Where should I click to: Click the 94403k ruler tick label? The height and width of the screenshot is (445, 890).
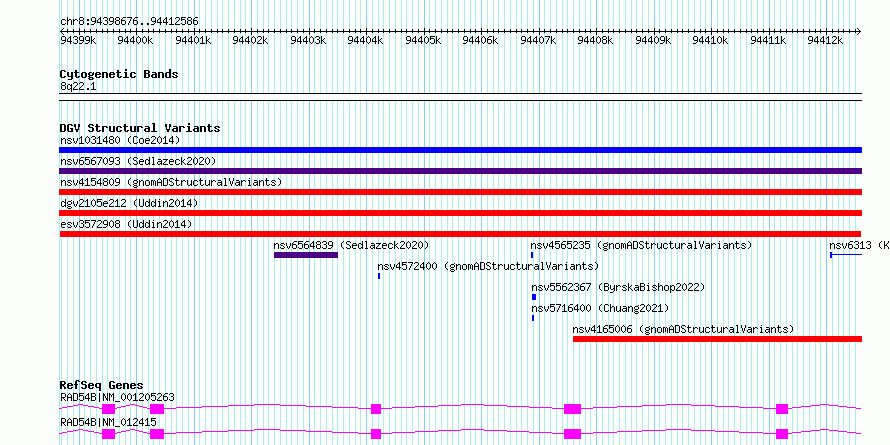(x=308, y=40)
